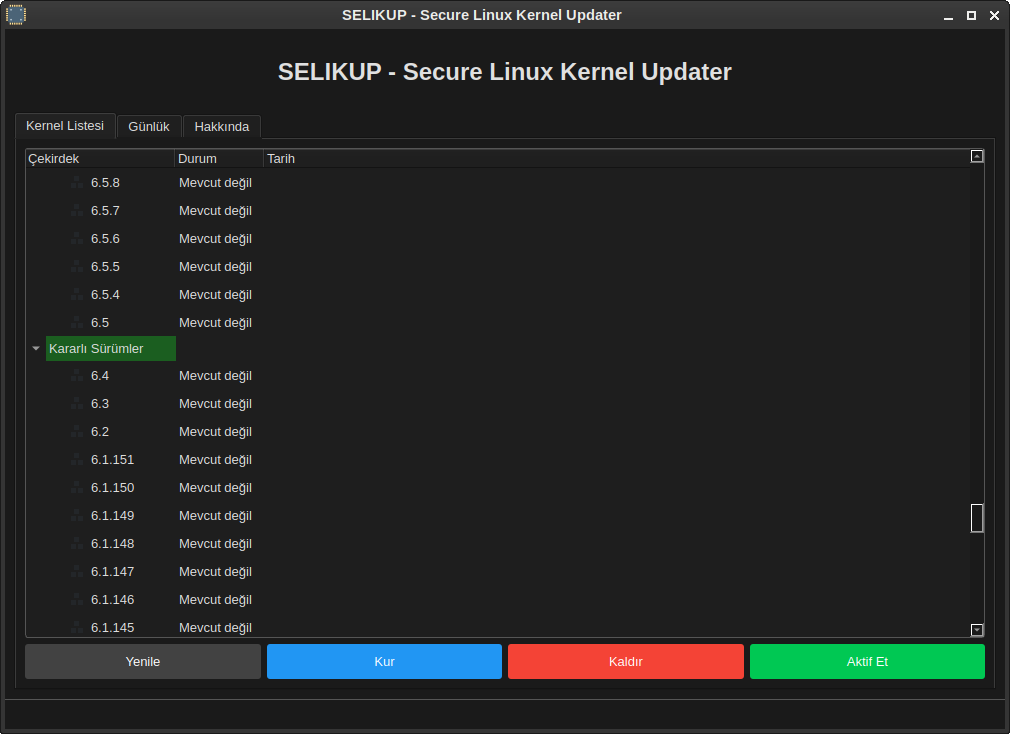Collapse the Kararlı Sürümler group arrow

[36, 348]
